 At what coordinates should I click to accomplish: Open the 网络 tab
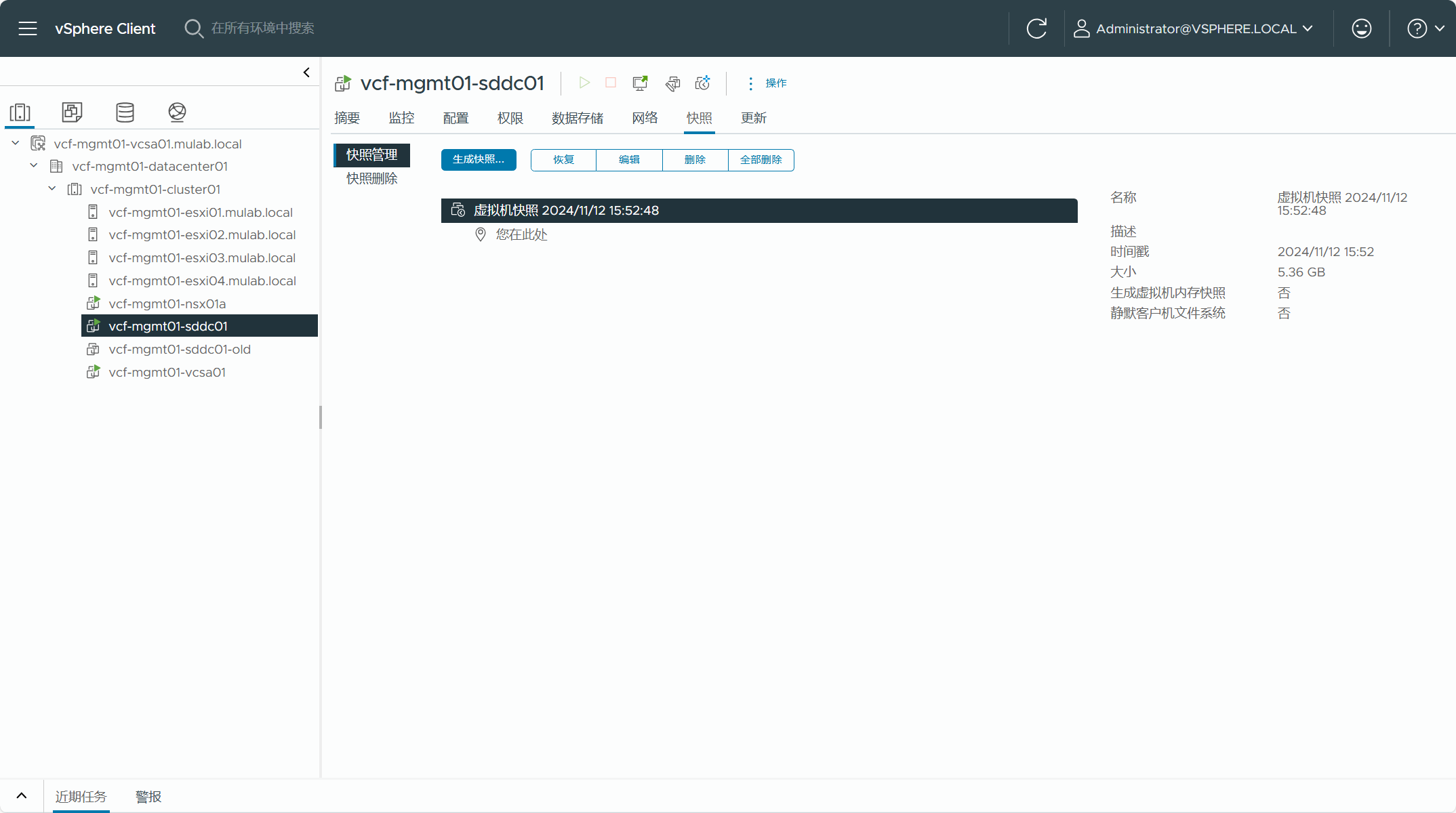click(645, 118)
